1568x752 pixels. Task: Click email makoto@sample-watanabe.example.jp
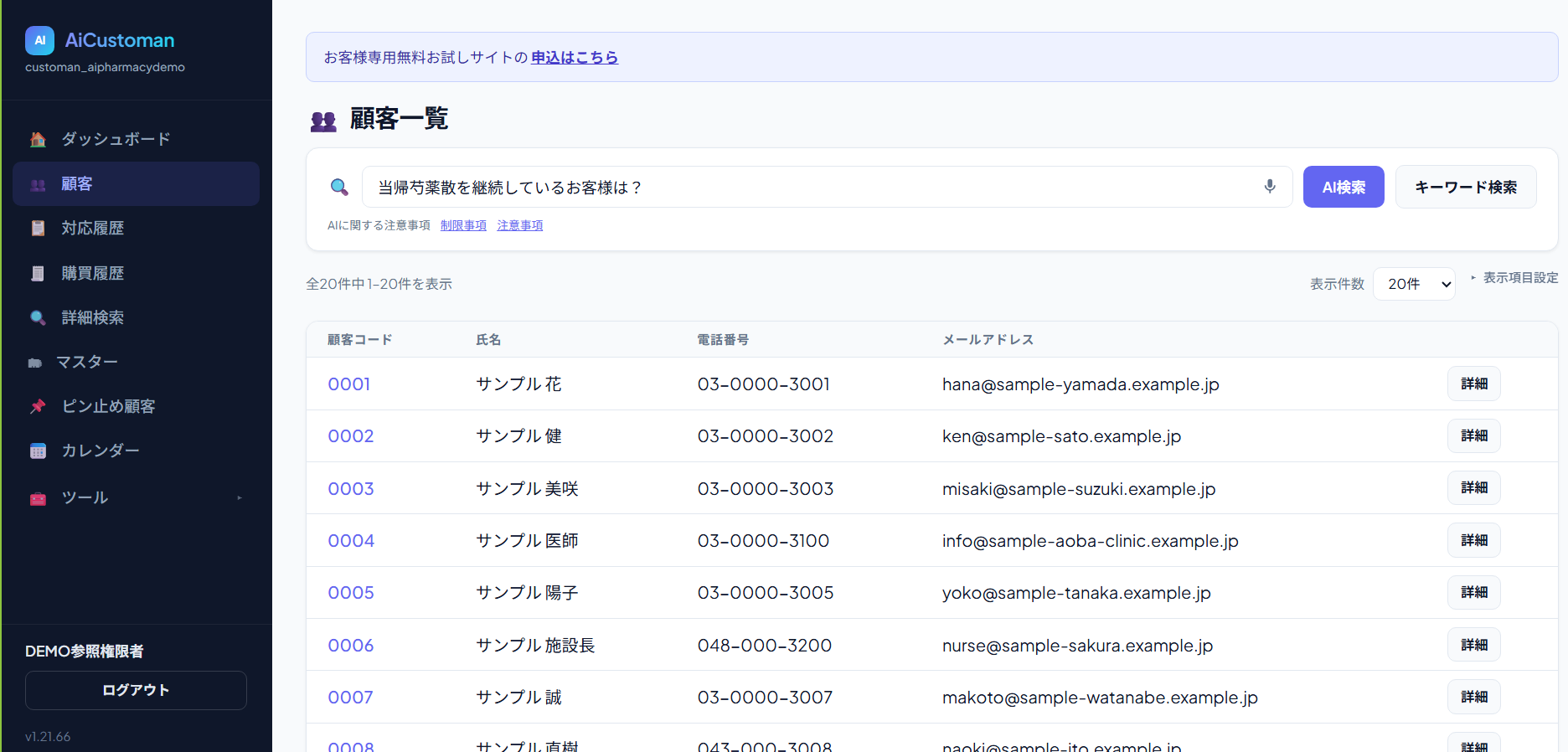1100,698
